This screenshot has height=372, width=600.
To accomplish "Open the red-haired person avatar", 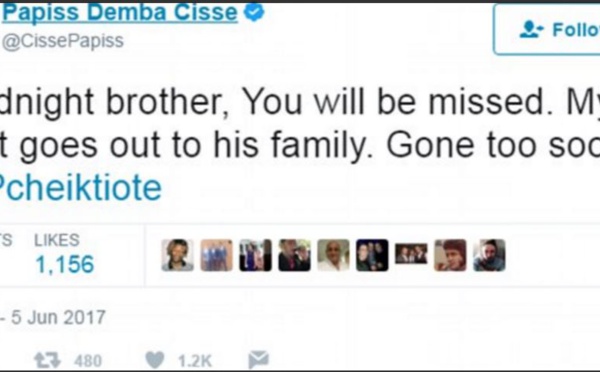I will (450, 255).
